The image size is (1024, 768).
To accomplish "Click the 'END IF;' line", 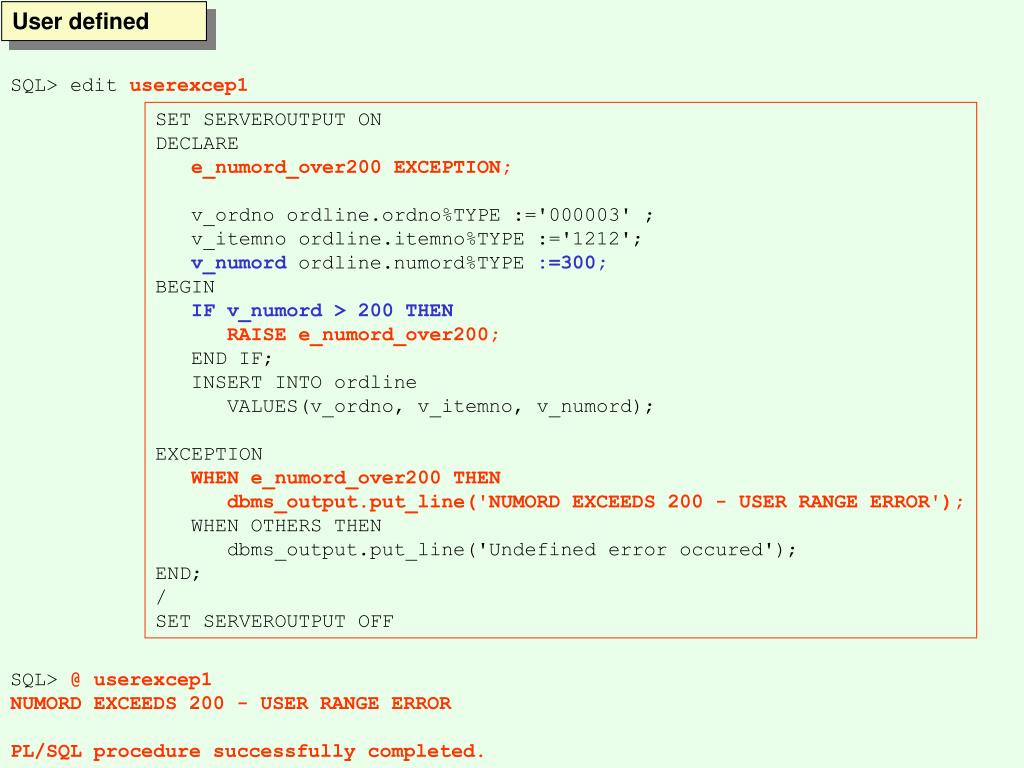I will pyautogui.click(x=232, y=359).
